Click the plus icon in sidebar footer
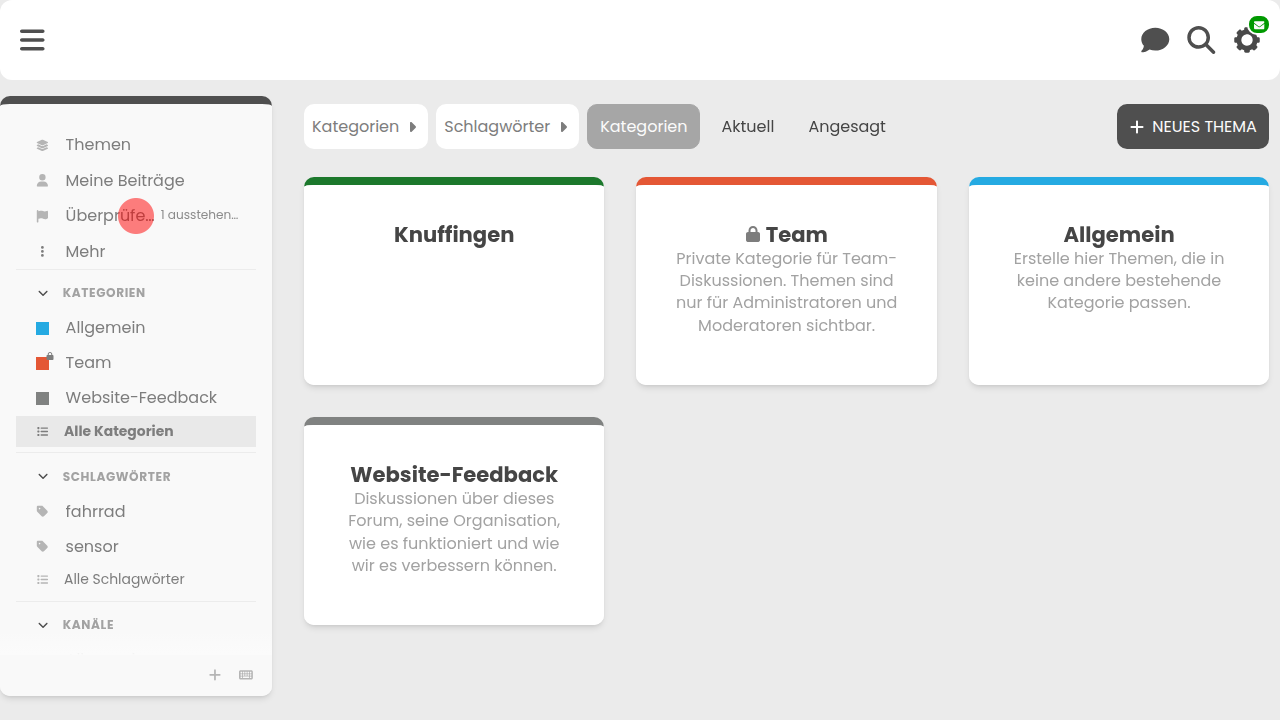 point(214,675)
